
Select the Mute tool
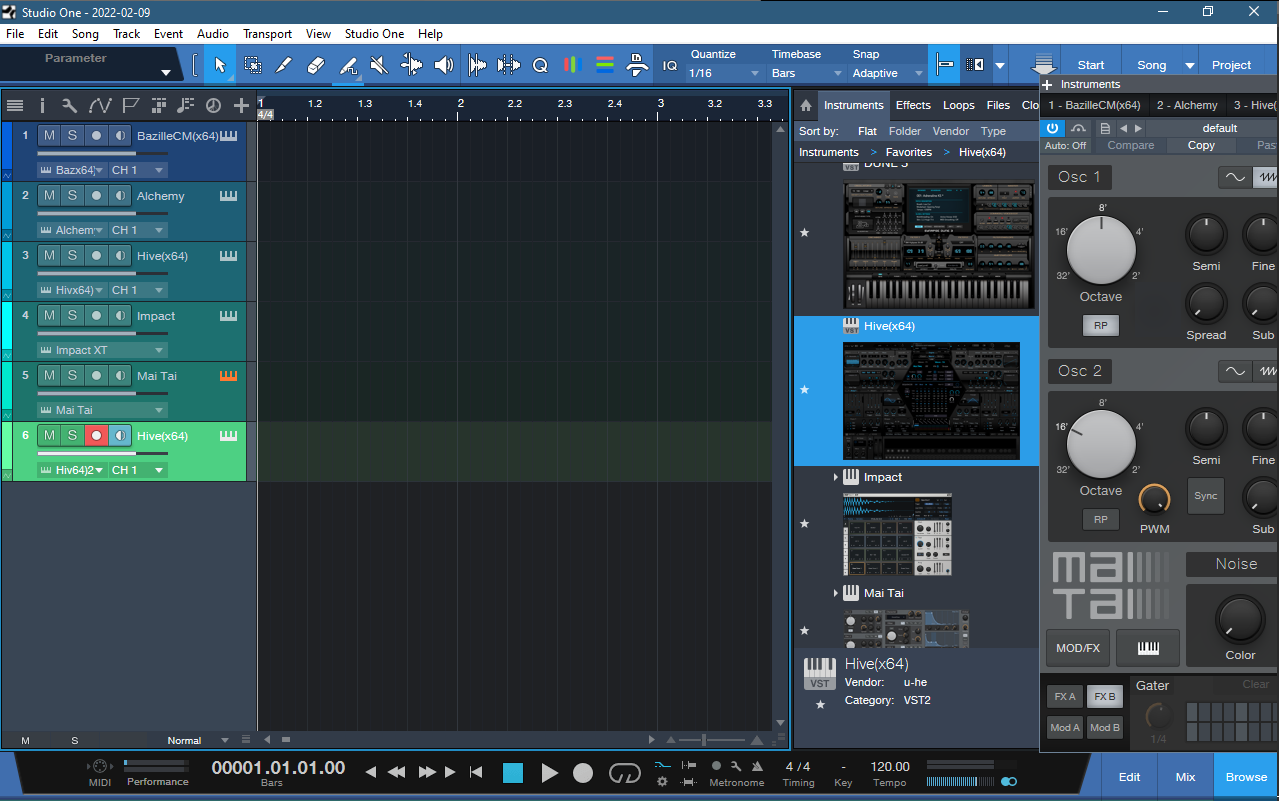[x=379, y=65]
